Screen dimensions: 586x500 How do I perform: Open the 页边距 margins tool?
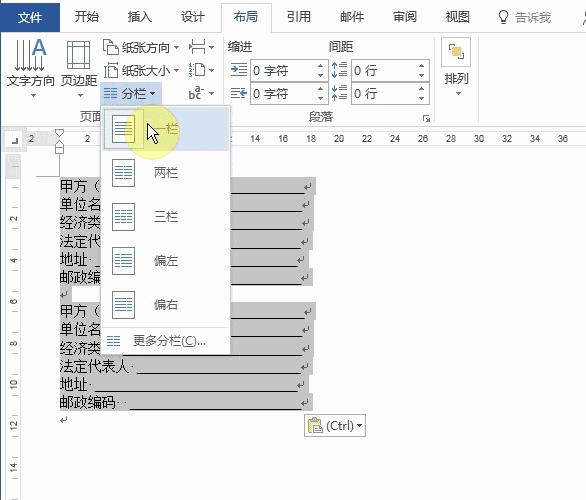tap(78, 68)
